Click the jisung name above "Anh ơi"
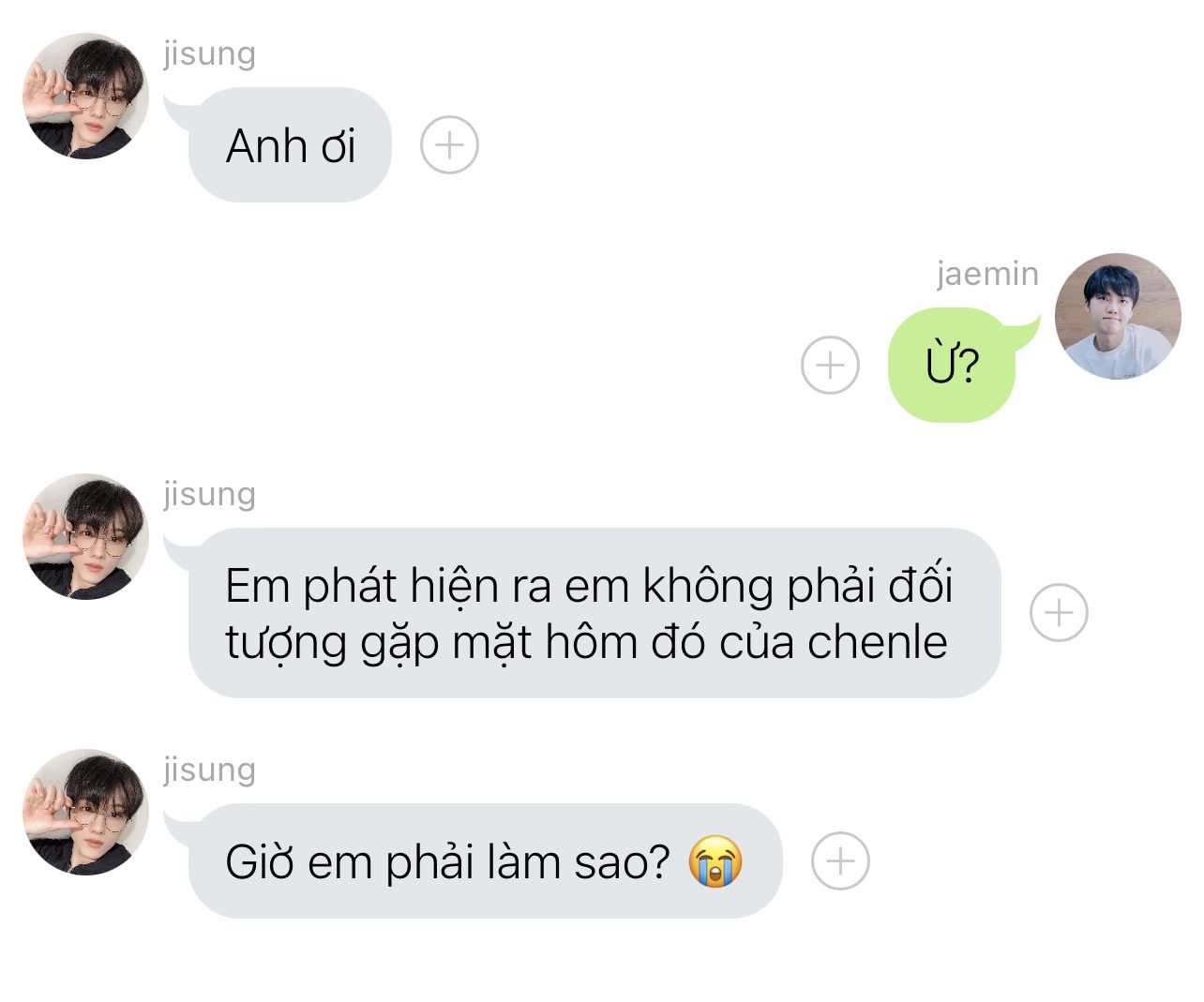 tap(209, 53)
